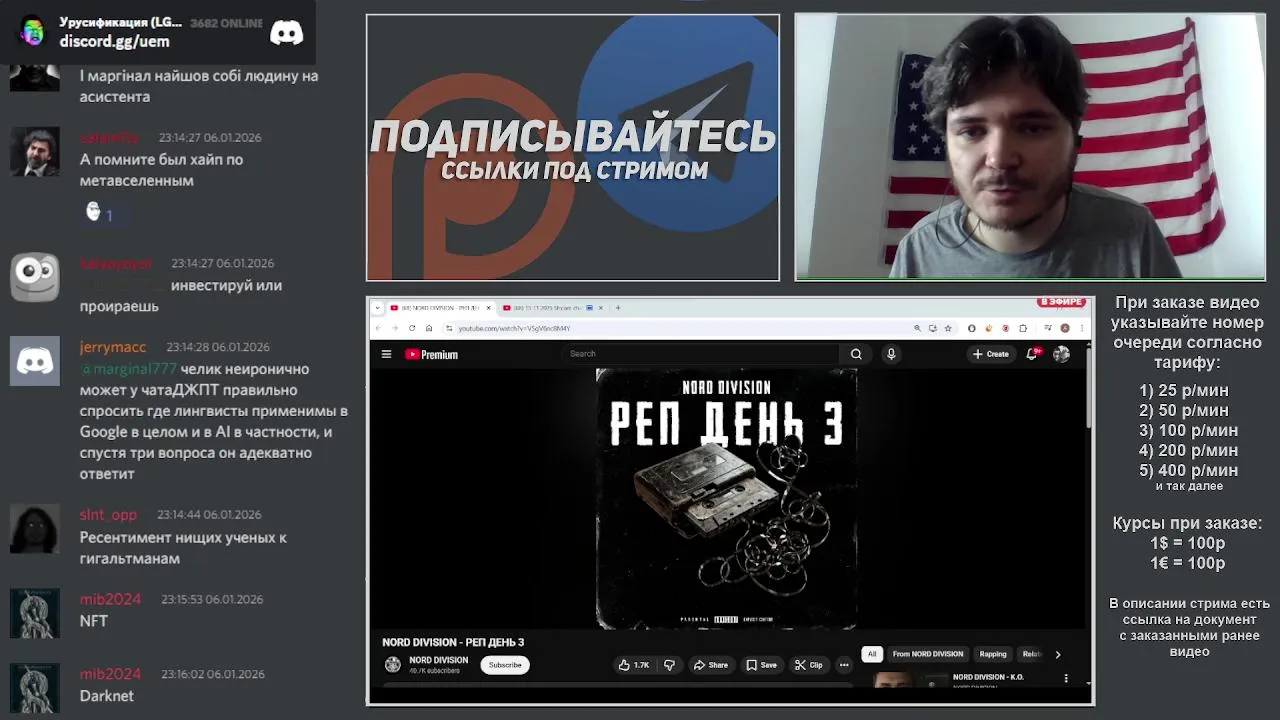Open more actions ellipsis under video
The image size is (1280, 720).
point(844,665)
